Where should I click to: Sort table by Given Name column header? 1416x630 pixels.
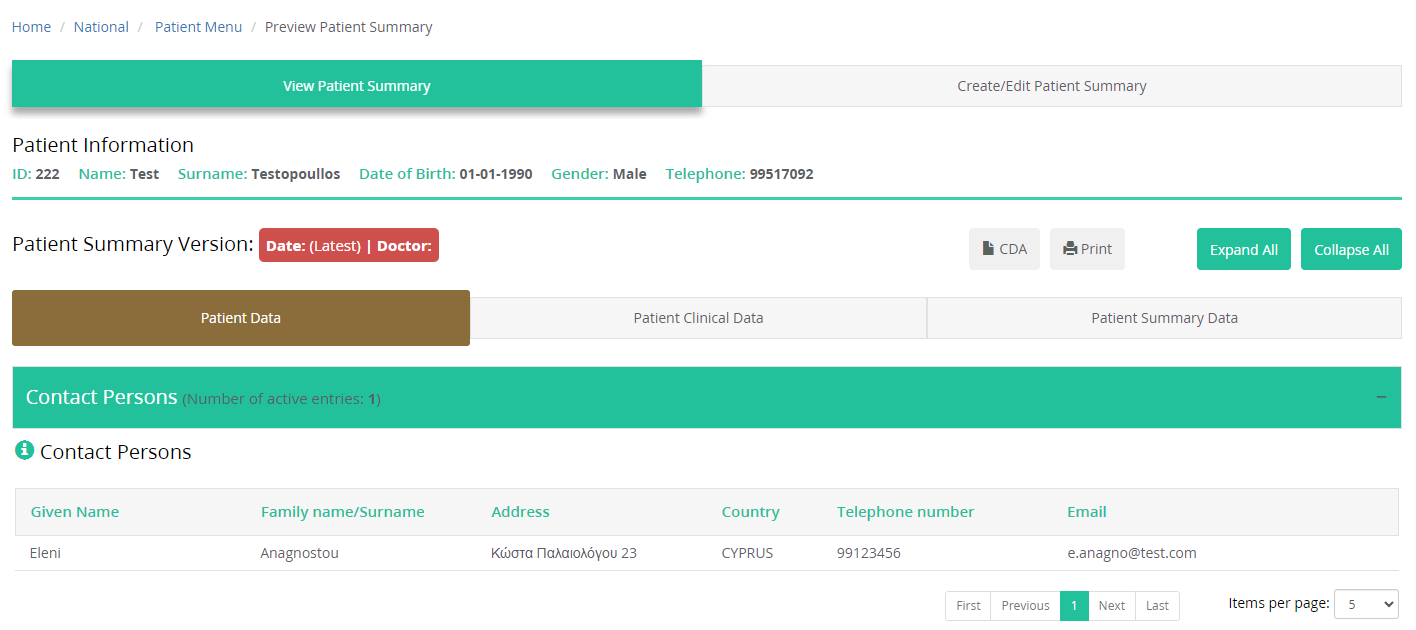point(75,512)
